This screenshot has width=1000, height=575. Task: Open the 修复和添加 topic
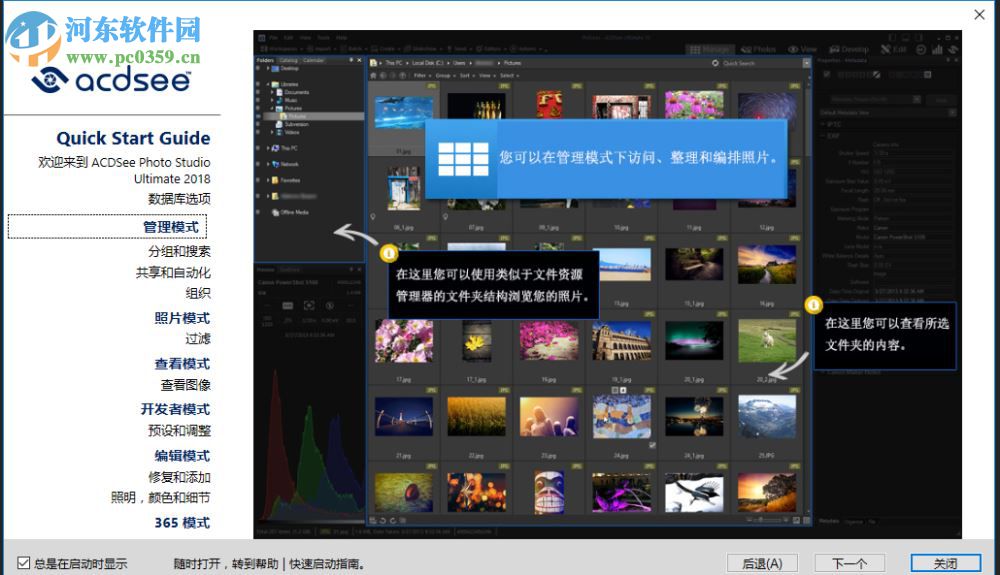179,477
